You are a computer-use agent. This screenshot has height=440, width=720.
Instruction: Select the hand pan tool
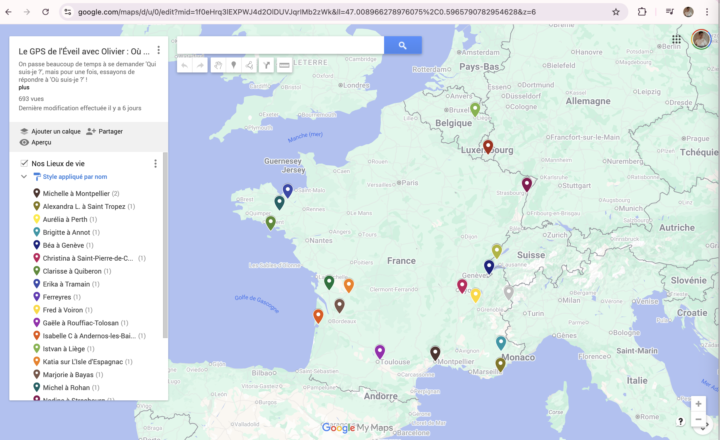[x=218, y=65]
